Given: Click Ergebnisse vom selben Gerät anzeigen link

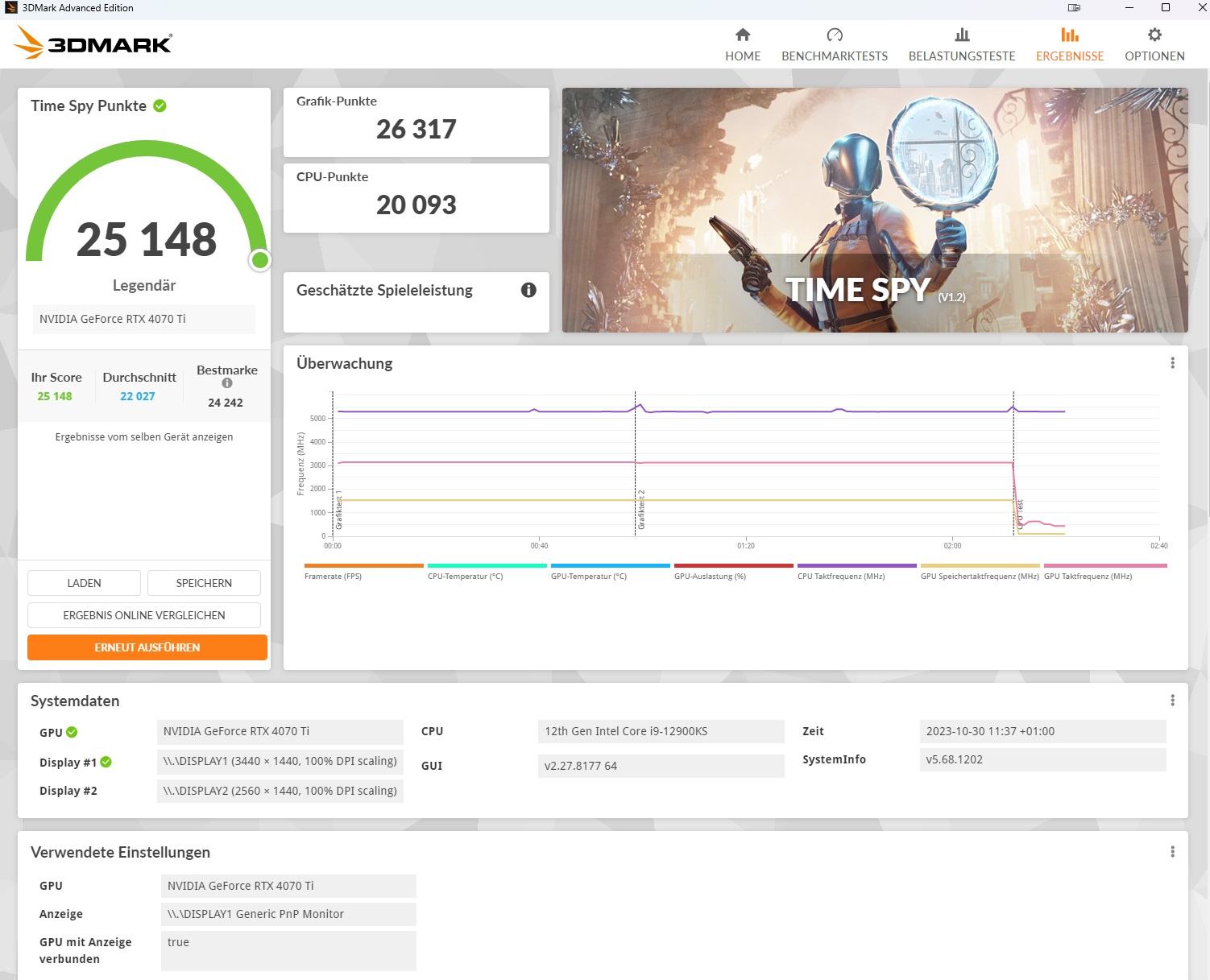Looking at the screenshot, I should (x=144, y=436).
